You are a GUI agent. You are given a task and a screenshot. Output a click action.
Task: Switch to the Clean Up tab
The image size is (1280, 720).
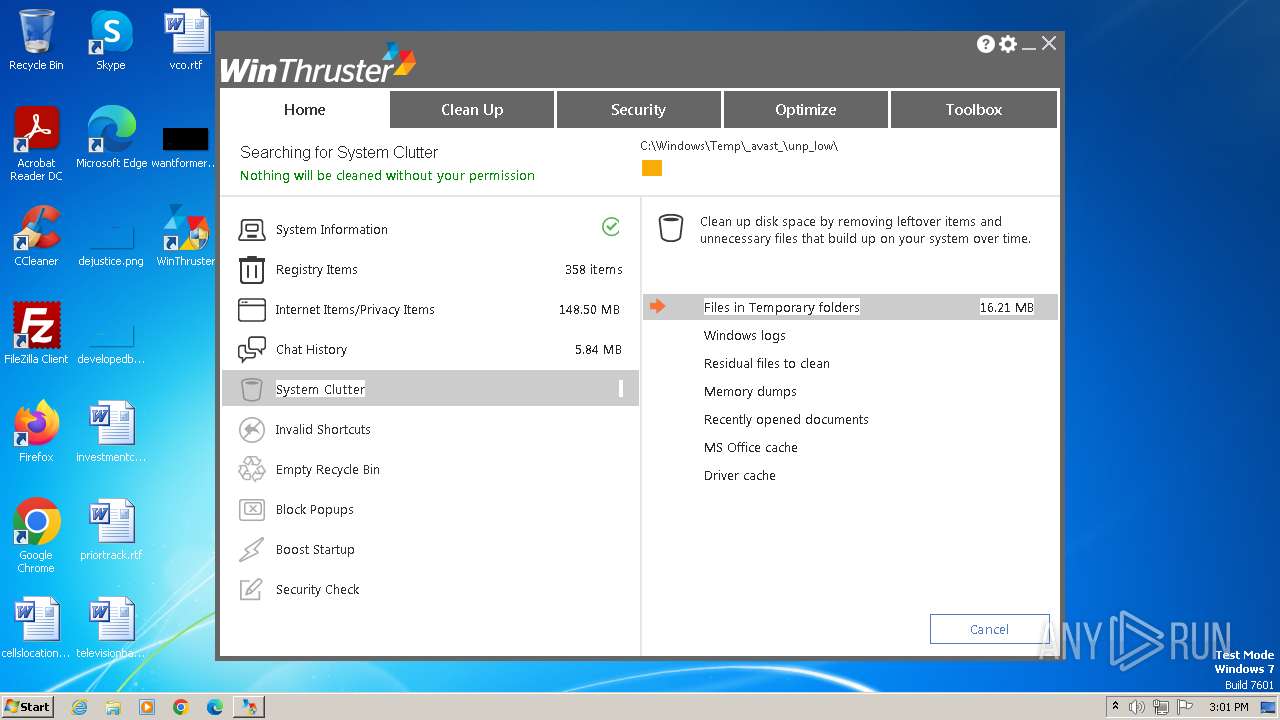click(x=472, y=110)
